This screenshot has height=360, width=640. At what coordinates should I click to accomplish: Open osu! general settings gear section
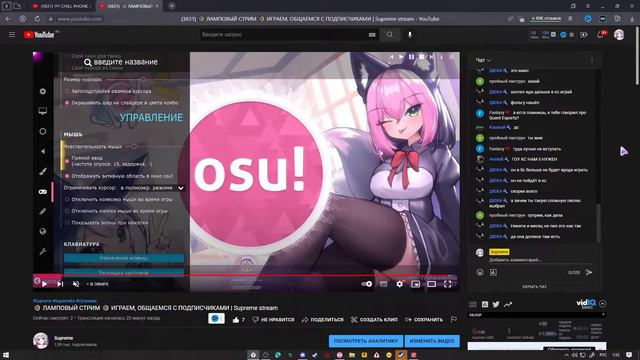point(42,91)
